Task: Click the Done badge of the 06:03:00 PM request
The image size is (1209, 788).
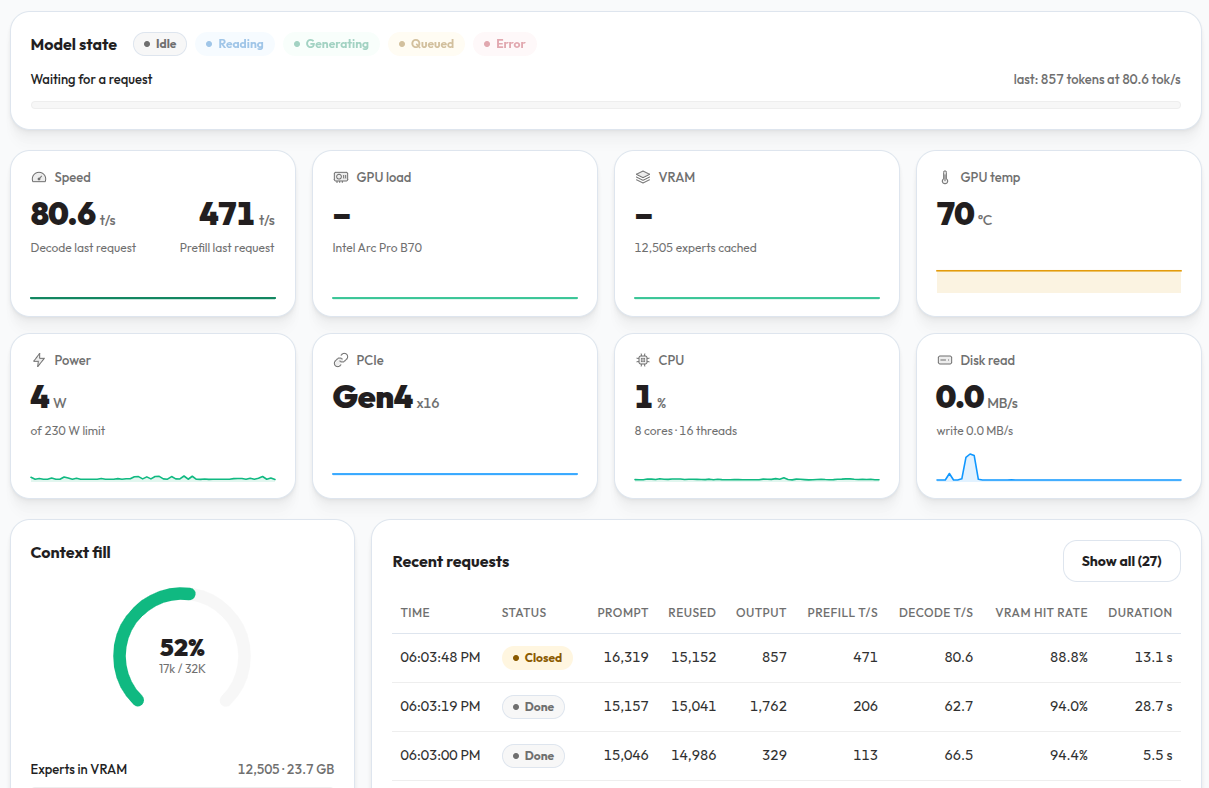Action: coord(533,756)
